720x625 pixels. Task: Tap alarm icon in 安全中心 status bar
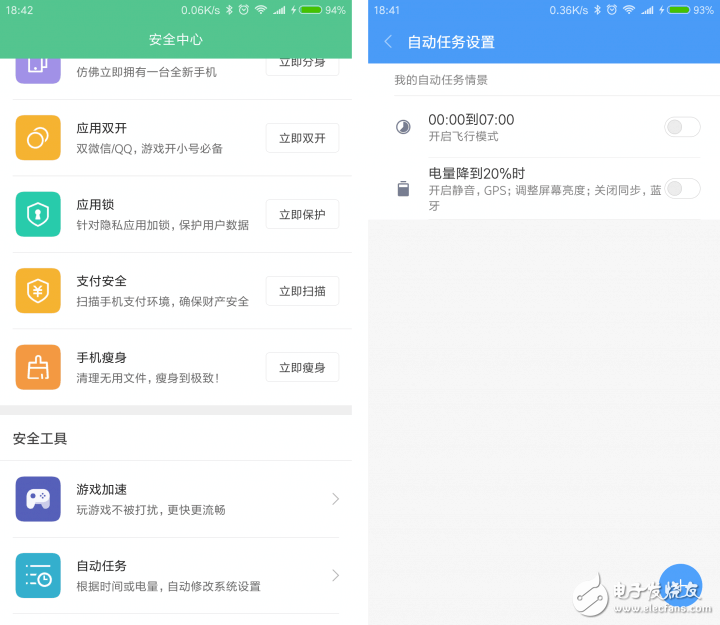[244, 10]
